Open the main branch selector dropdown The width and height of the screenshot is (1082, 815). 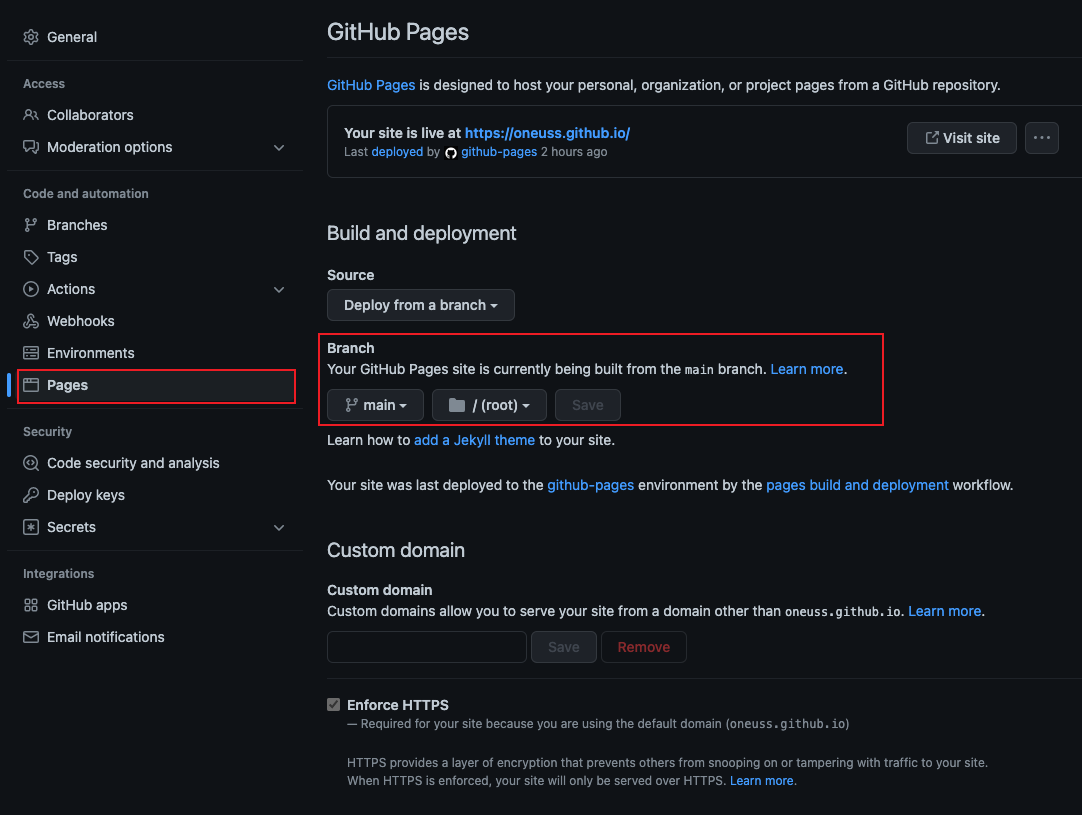point(375,405)
